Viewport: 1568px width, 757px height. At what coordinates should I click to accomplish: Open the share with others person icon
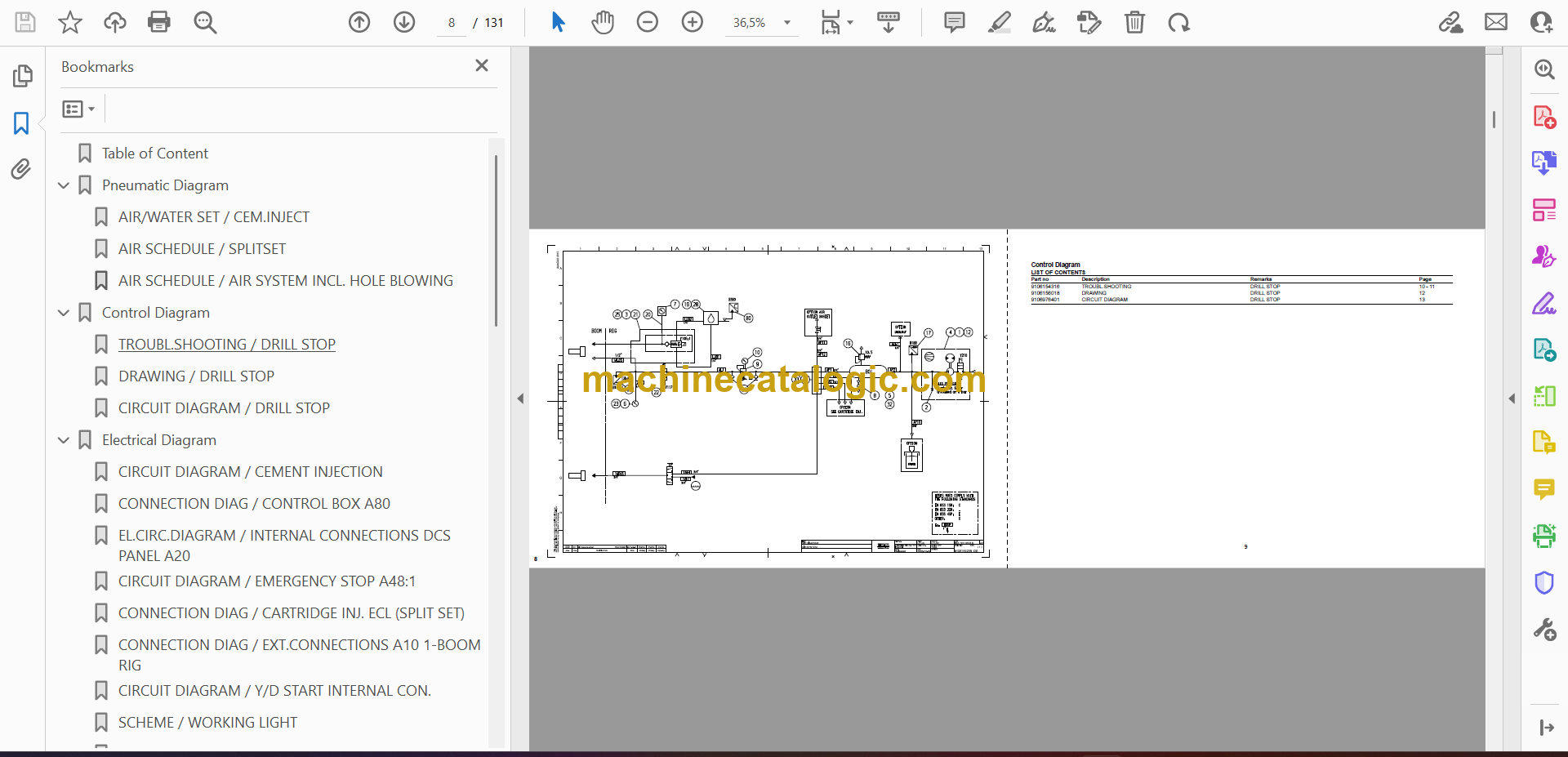tap(1541, 22)
